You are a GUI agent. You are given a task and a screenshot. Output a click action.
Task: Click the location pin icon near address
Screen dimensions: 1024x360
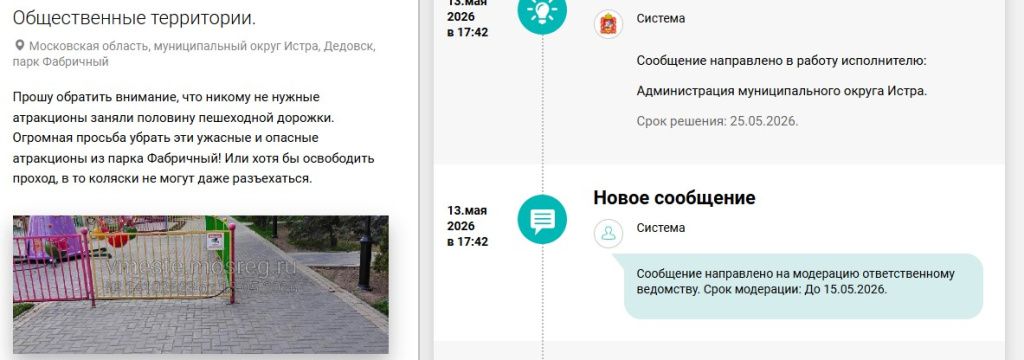tap(20, 46)
